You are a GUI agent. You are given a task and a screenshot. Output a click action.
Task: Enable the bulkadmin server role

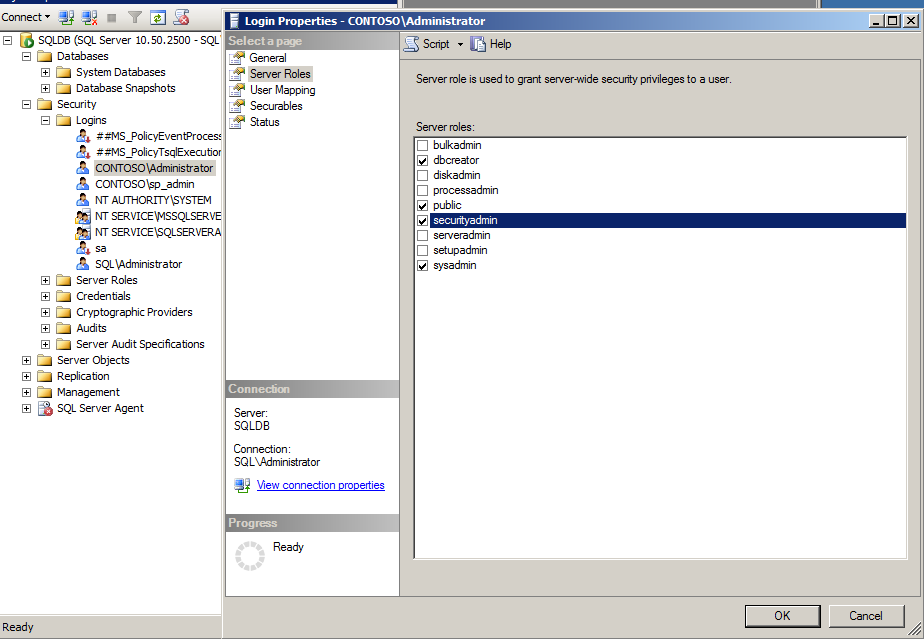pyautogui.click(x=422, y=145)
